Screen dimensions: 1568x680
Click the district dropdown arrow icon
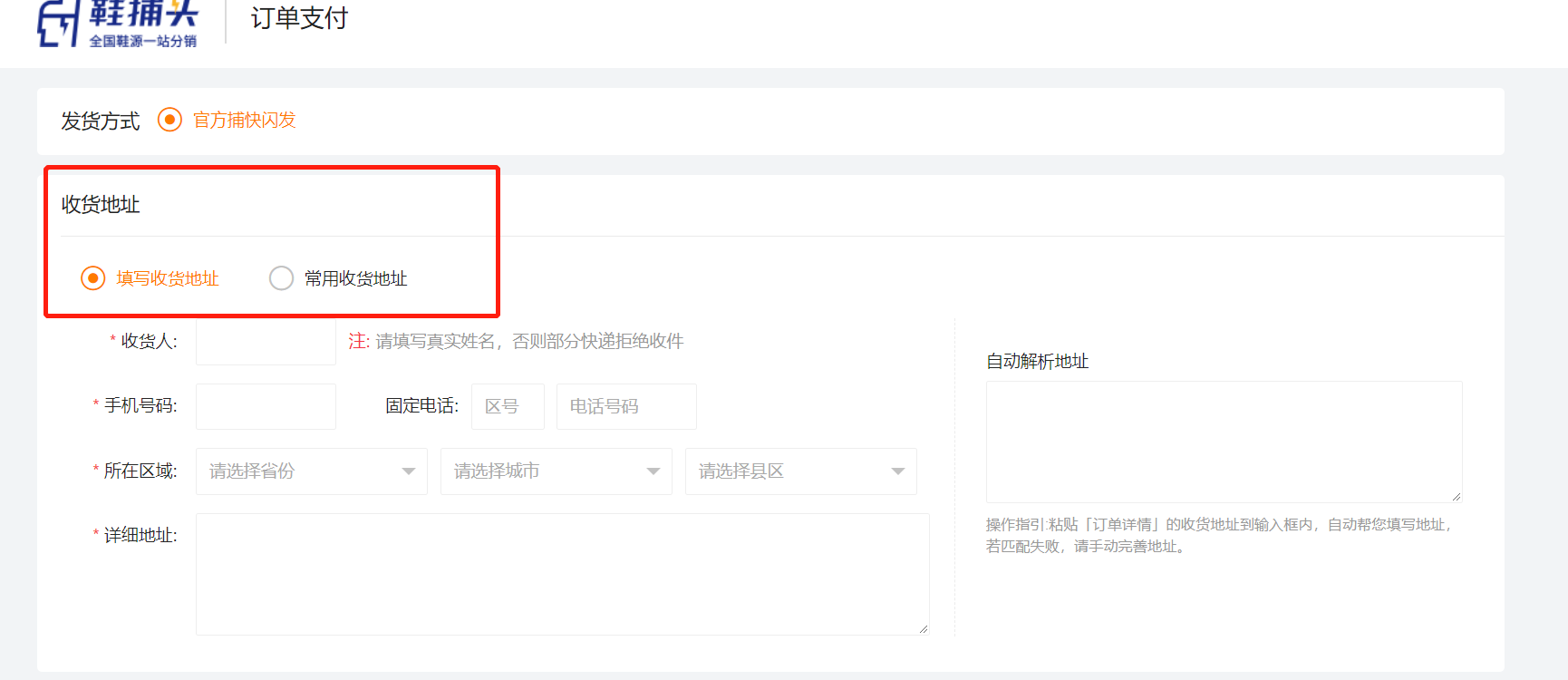(x=898, y=471)
